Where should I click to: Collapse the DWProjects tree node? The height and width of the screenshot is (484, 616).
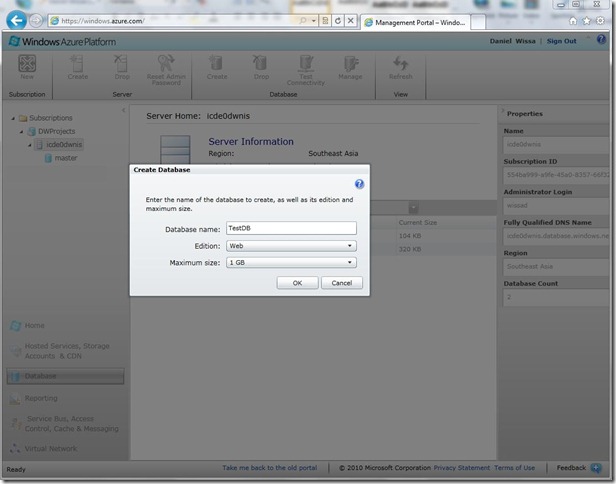22,131
